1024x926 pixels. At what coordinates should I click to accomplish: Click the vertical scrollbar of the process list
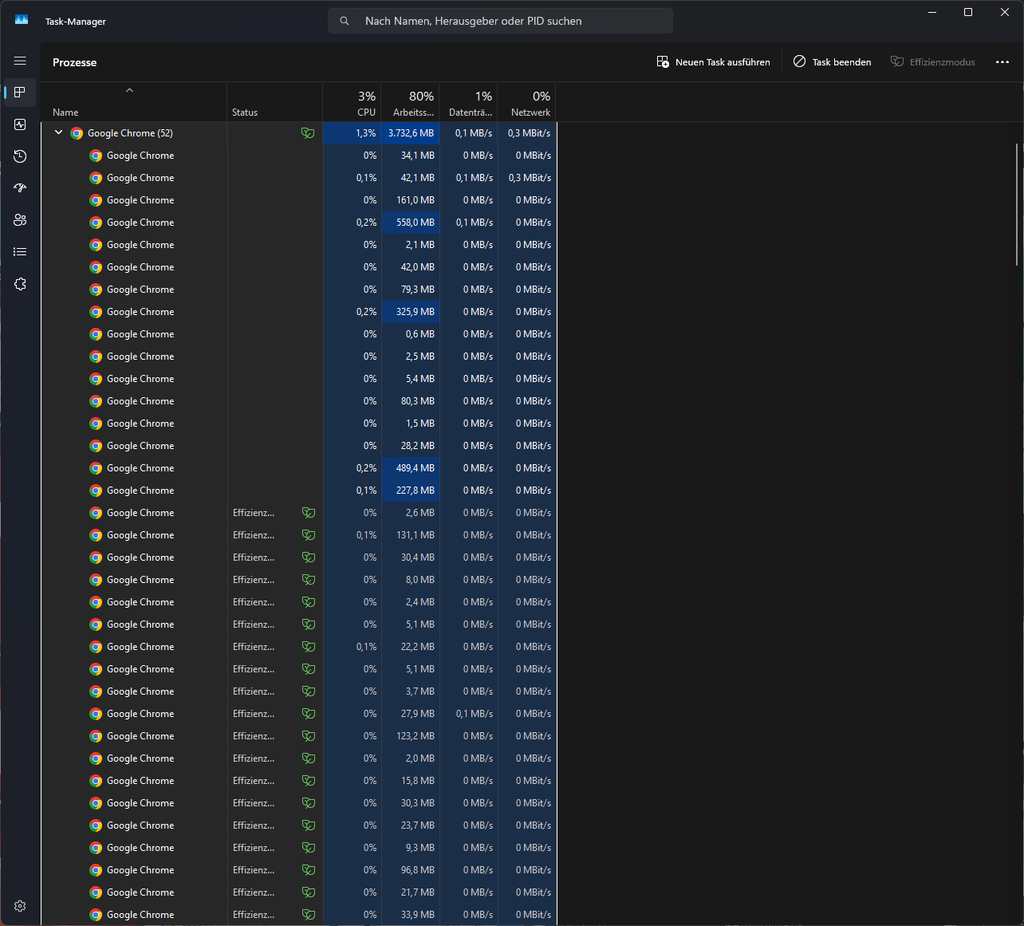(1017, 204)
